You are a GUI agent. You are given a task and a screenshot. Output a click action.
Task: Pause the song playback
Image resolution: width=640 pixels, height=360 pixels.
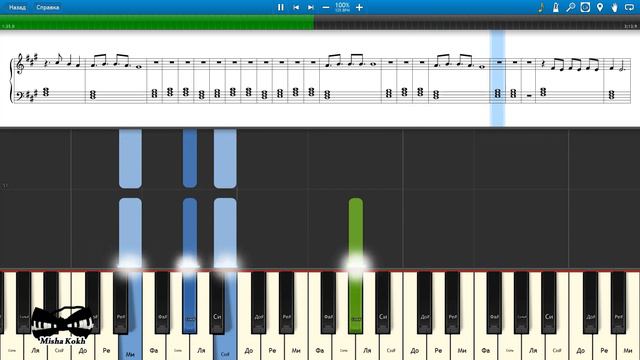coord(280,7)
